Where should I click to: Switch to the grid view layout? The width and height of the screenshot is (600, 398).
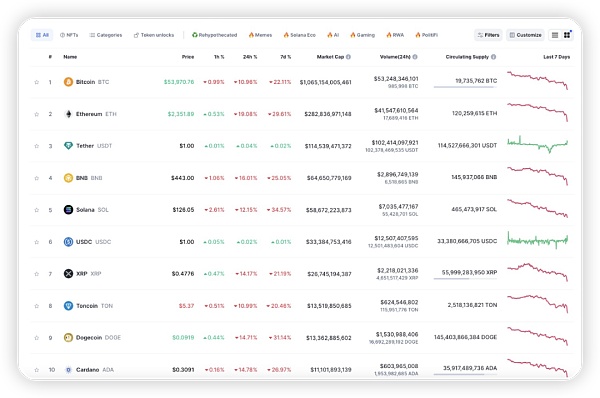click(567, 35)
